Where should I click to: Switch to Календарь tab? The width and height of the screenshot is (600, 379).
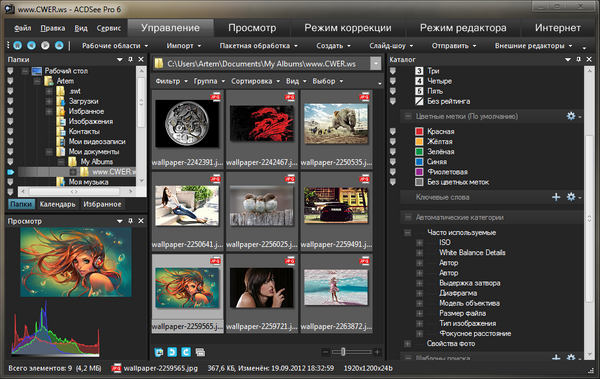(x=57, y=204)
